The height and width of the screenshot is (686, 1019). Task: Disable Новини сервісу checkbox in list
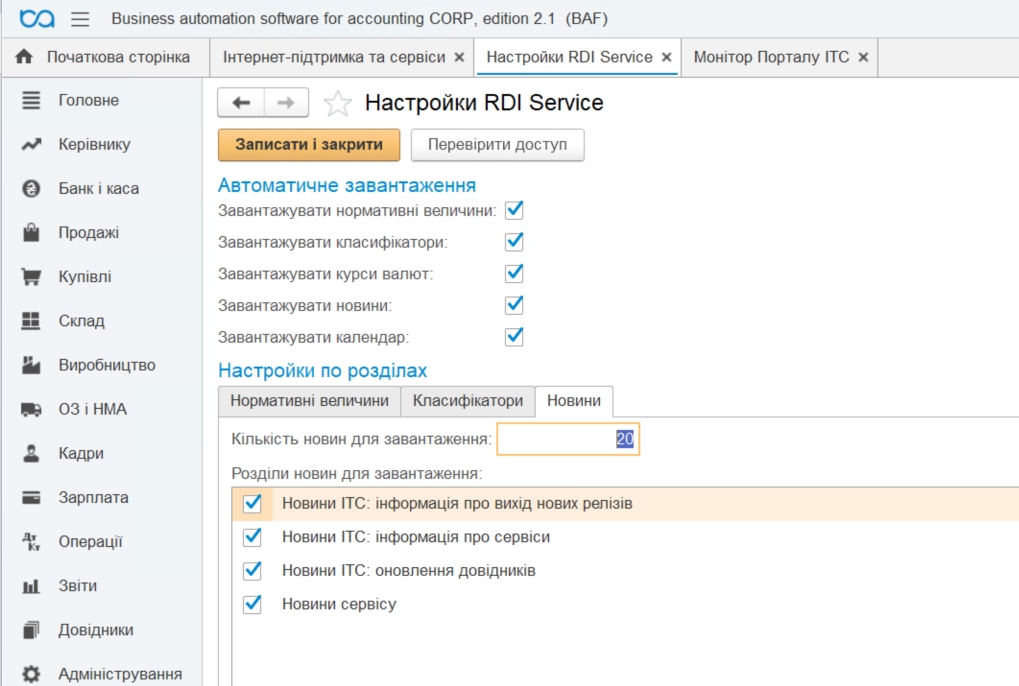[x=252, y=604]
